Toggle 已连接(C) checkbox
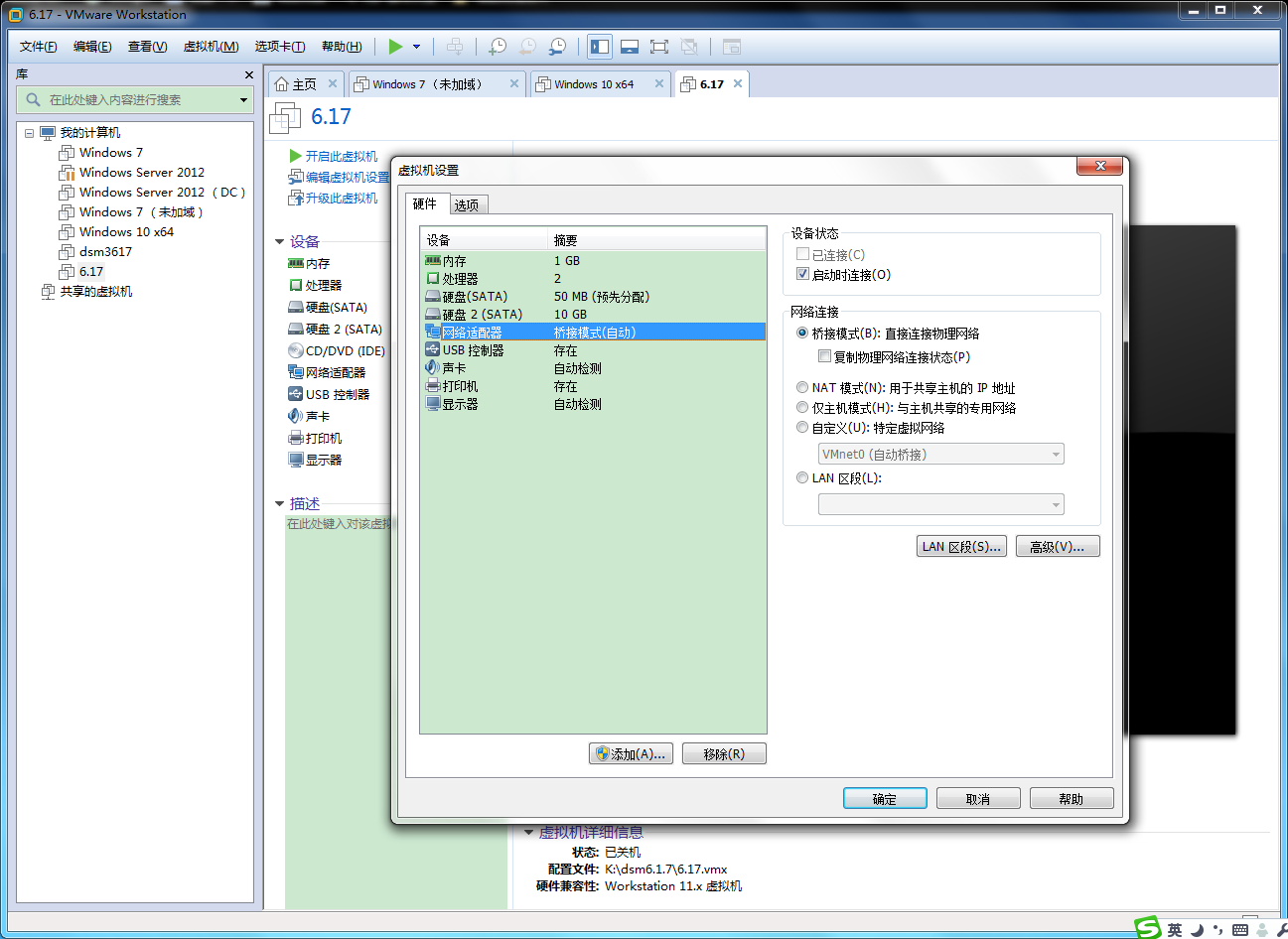Viewport: 1288px width, 939px height. pos(802,254)
